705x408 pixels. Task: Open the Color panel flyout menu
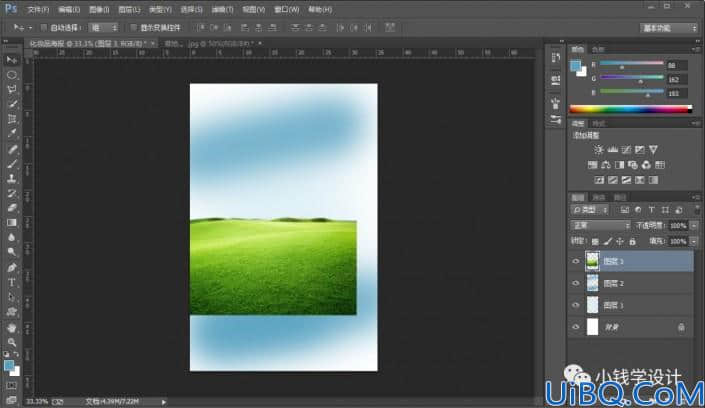[696, 49]
